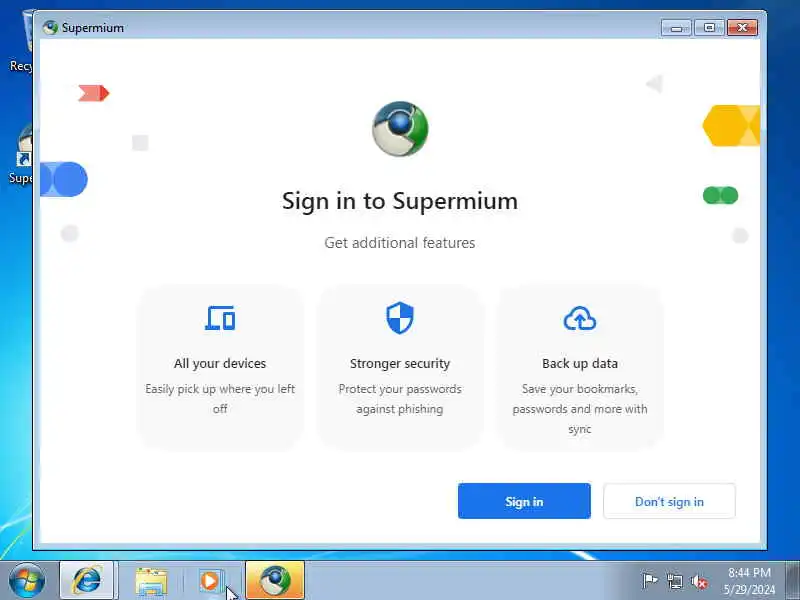800x600 pixels.
Task: Click the Stronger security shield icon
Action: coord(399,317)
